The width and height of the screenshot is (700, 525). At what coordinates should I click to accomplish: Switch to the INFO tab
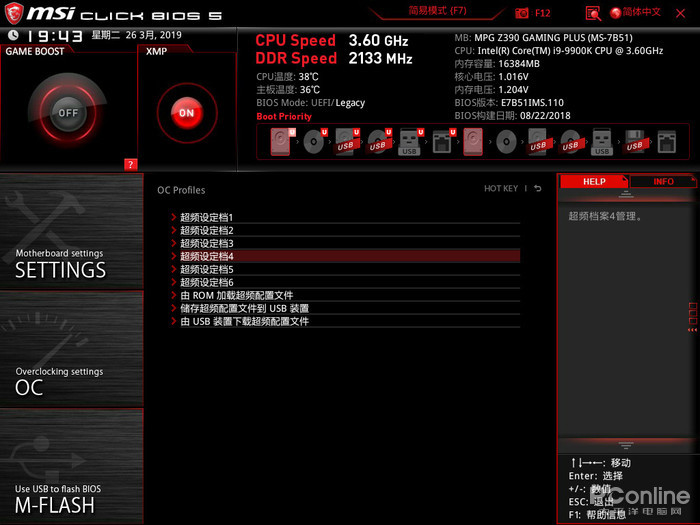click(663, 182)
